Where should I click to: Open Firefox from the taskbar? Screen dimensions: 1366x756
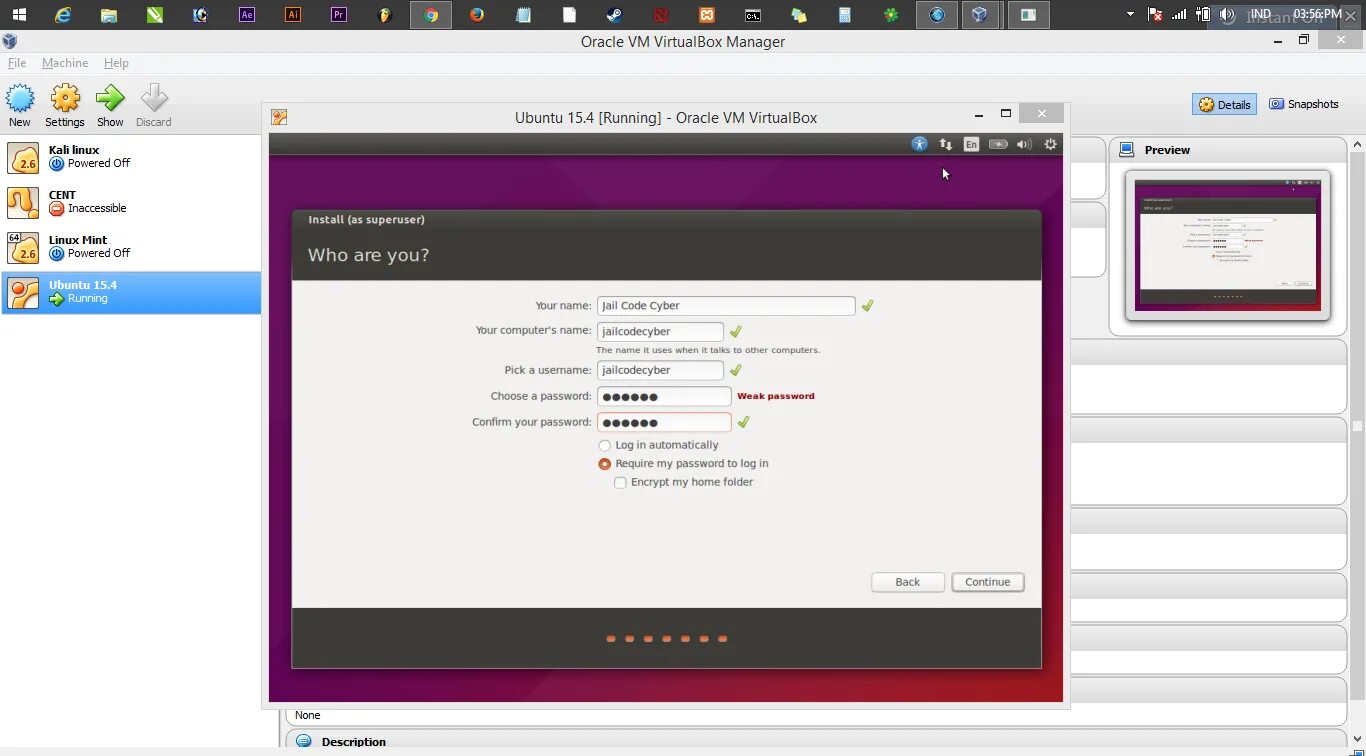coord(477,15)
